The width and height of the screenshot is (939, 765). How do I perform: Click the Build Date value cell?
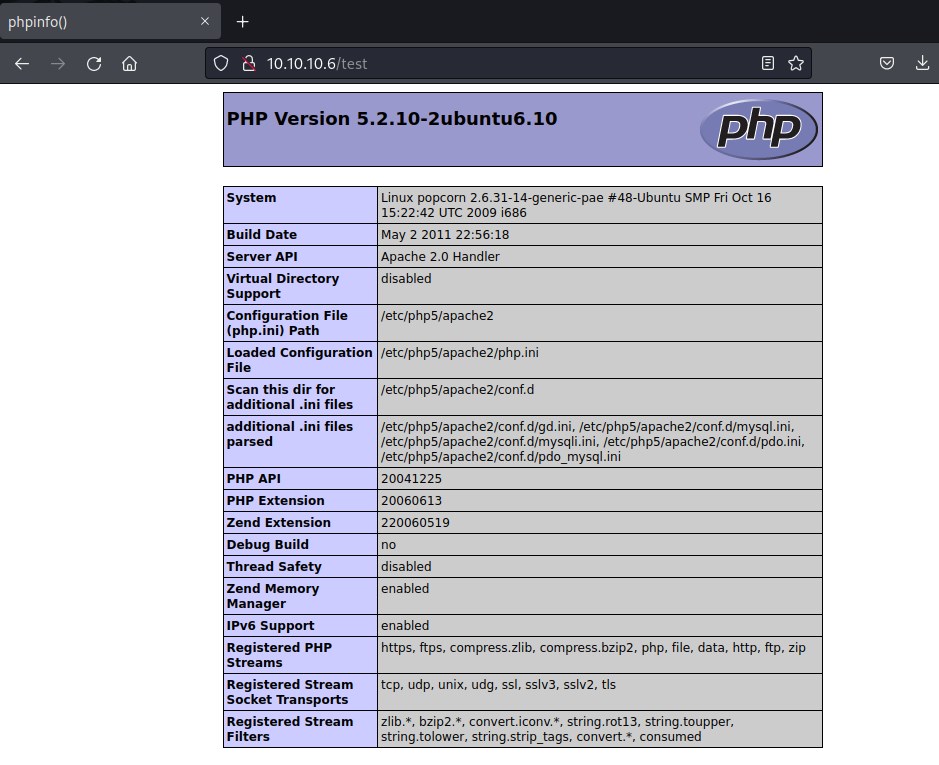(445, 235)
